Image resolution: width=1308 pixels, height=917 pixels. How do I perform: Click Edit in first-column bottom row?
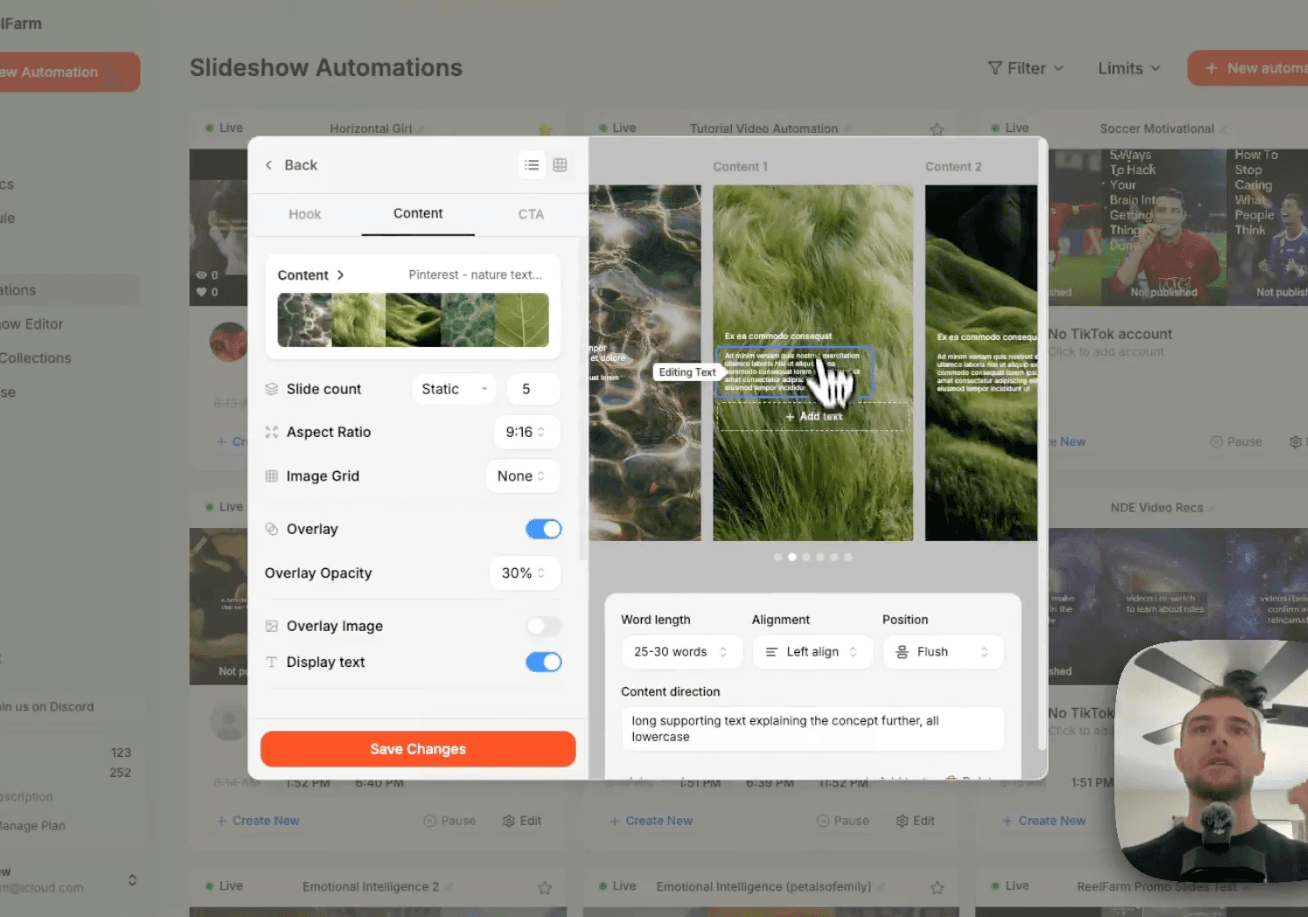pos(522,821)
